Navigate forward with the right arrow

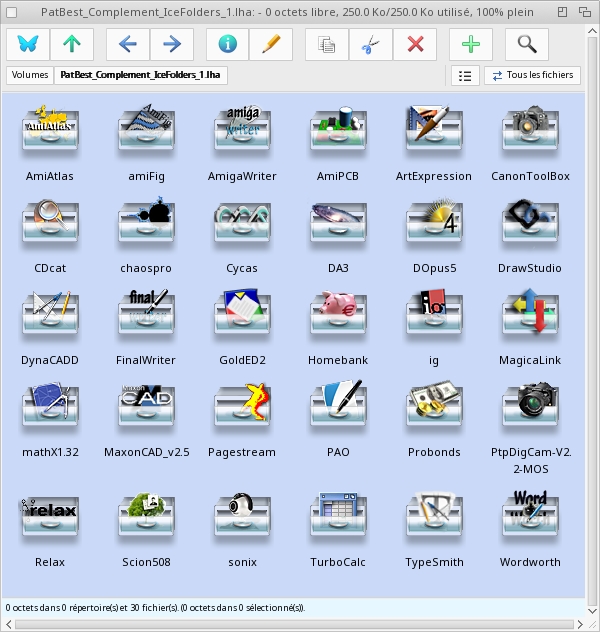(x=171, y=45)
